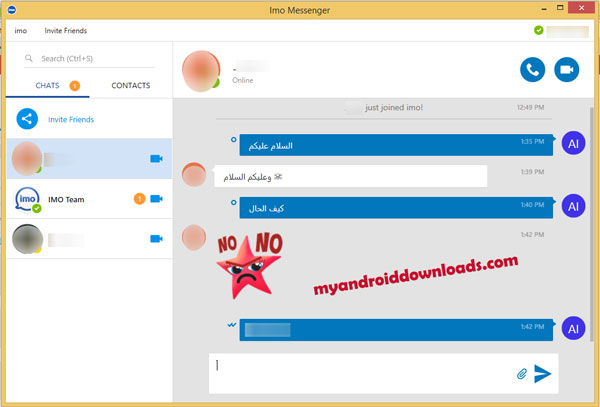Maximize the Imo Messenger window
Viewport: 600px width, 407px height.
[x=560, y=8]
